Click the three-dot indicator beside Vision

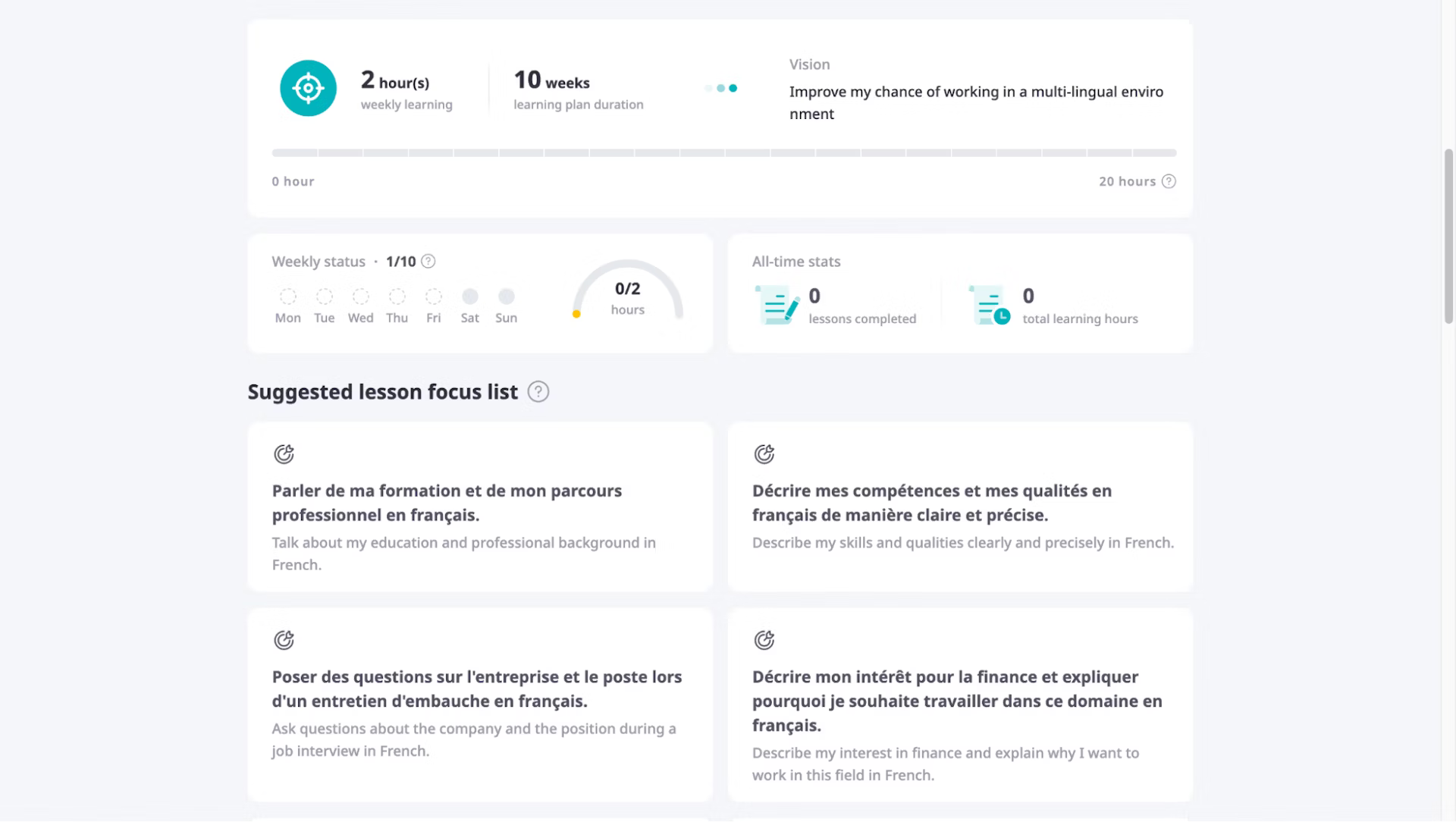(x=720, y=88)
